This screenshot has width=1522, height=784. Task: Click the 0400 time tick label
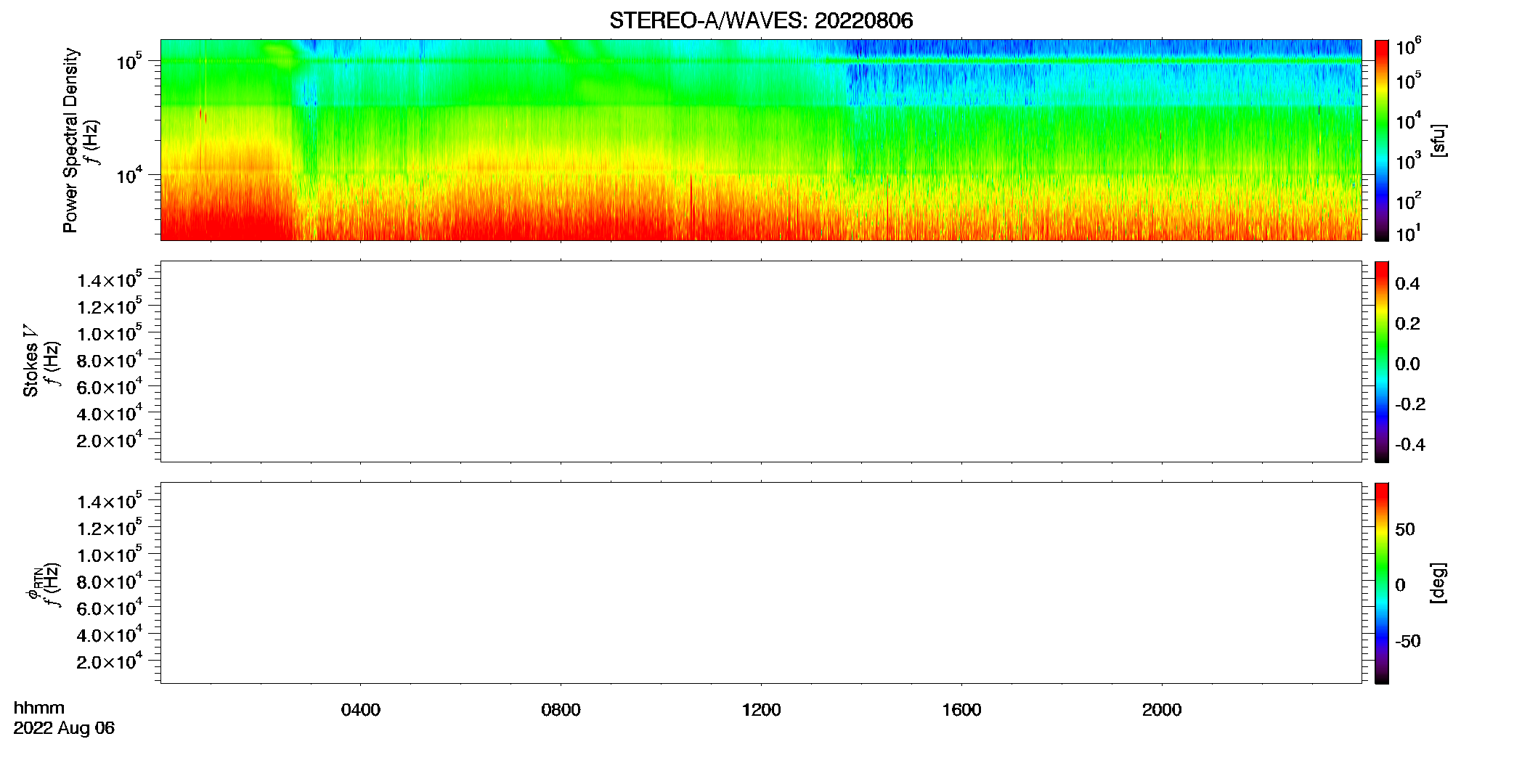click(x=361, y=710)
